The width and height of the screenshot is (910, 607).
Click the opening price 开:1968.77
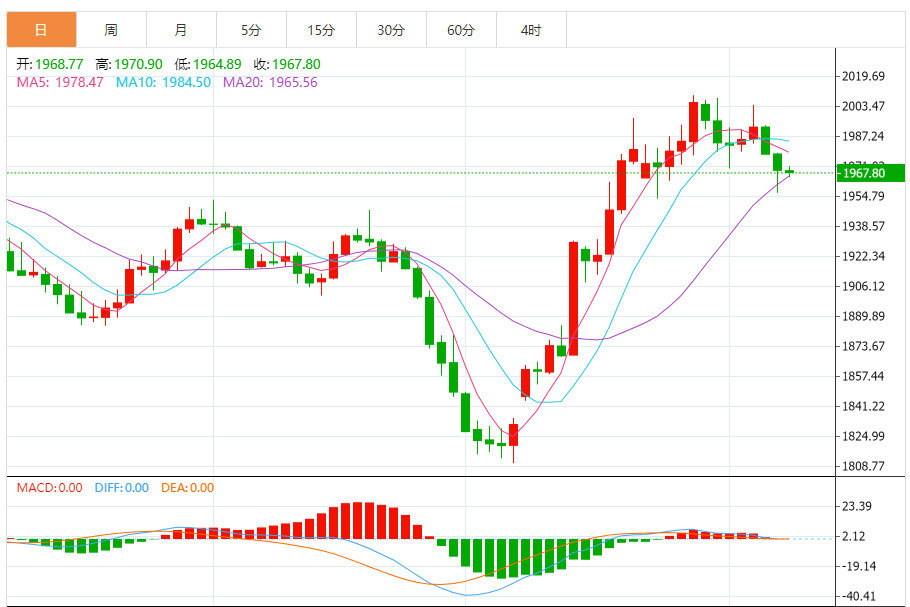(x=50, y=64)
